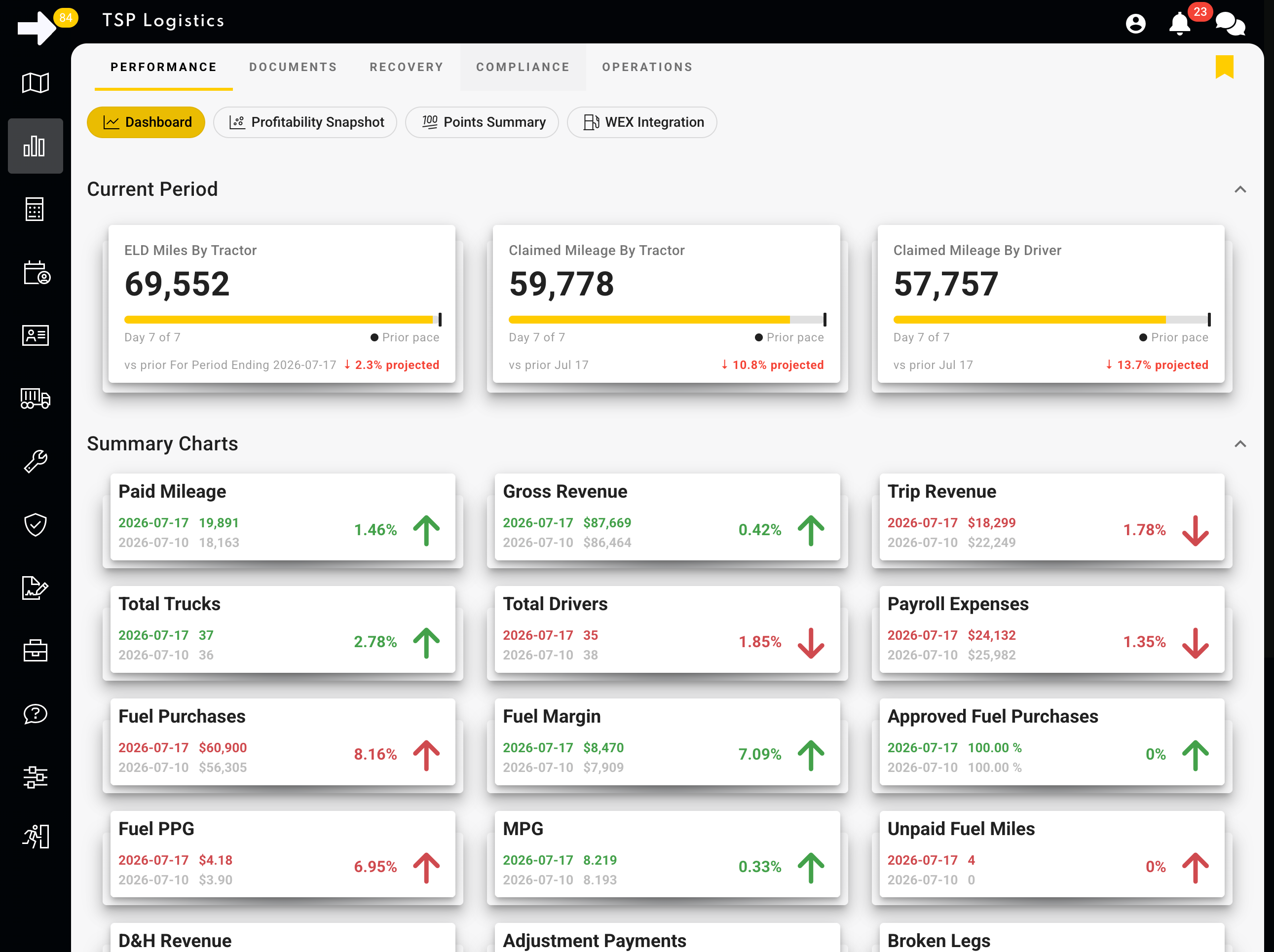Open the calculator sidebar icon
This screenshot has height=952, width=1274.
point(35,209)
